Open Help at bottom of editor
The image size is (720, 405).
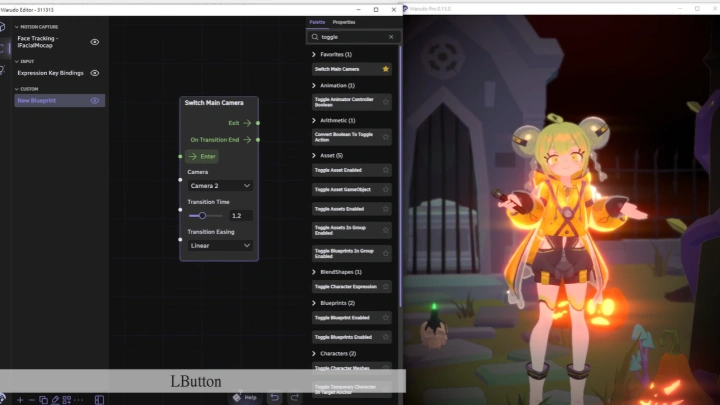pyautogui.click(x=245, y=397)
